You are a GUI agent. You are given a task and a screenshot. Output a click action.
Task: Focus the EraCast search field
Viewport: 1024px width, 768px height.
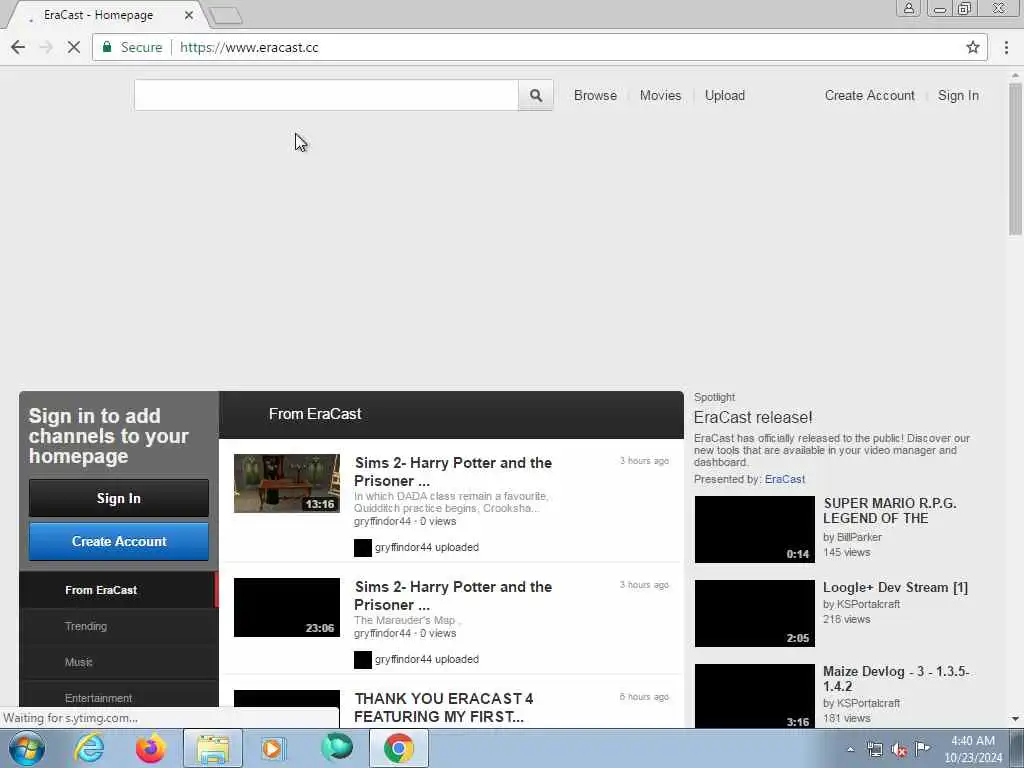(x=326, y=95)
